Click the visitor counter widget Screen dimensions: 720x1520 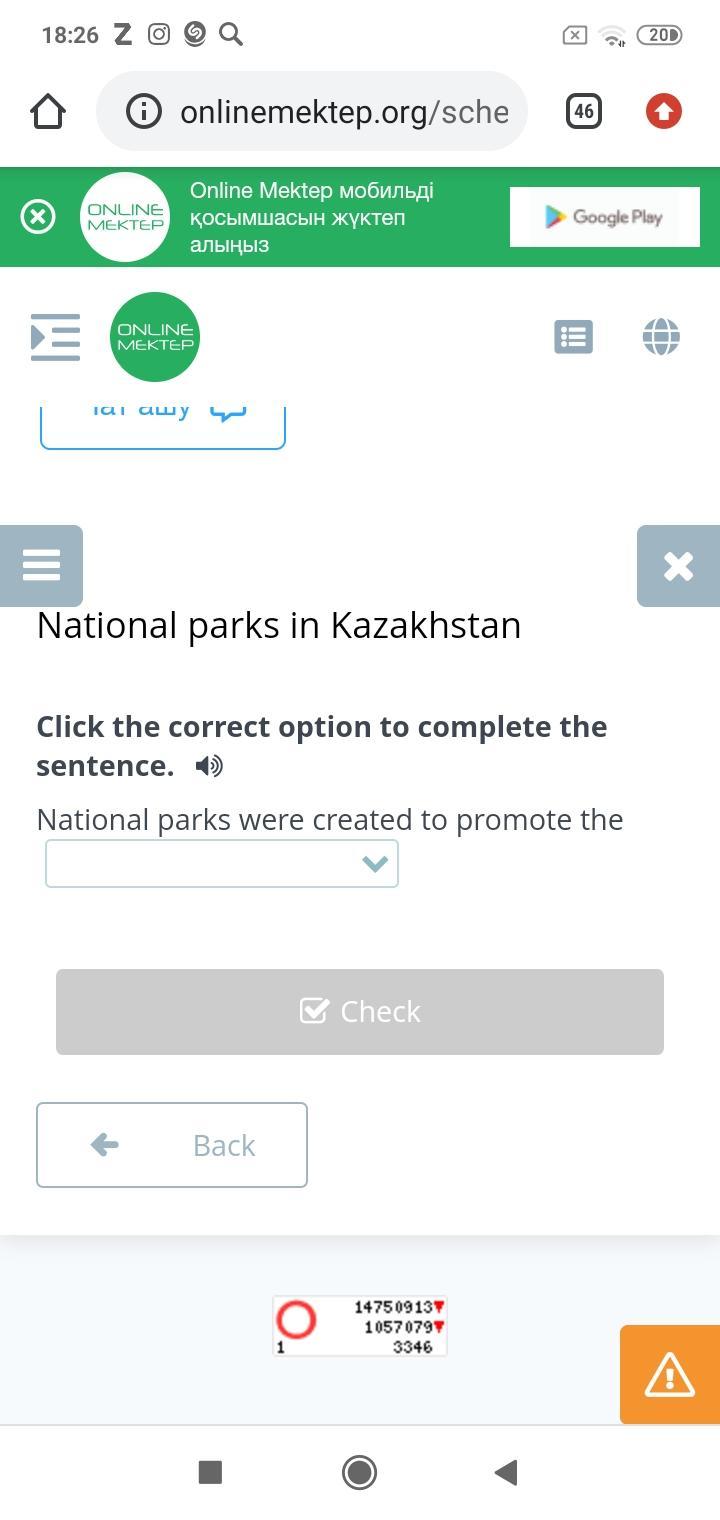[360, 1326]
